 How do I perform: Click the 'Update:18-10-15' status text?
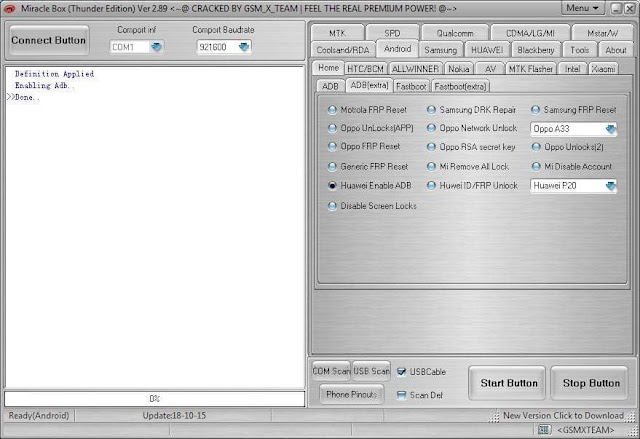tap(174, 416)
